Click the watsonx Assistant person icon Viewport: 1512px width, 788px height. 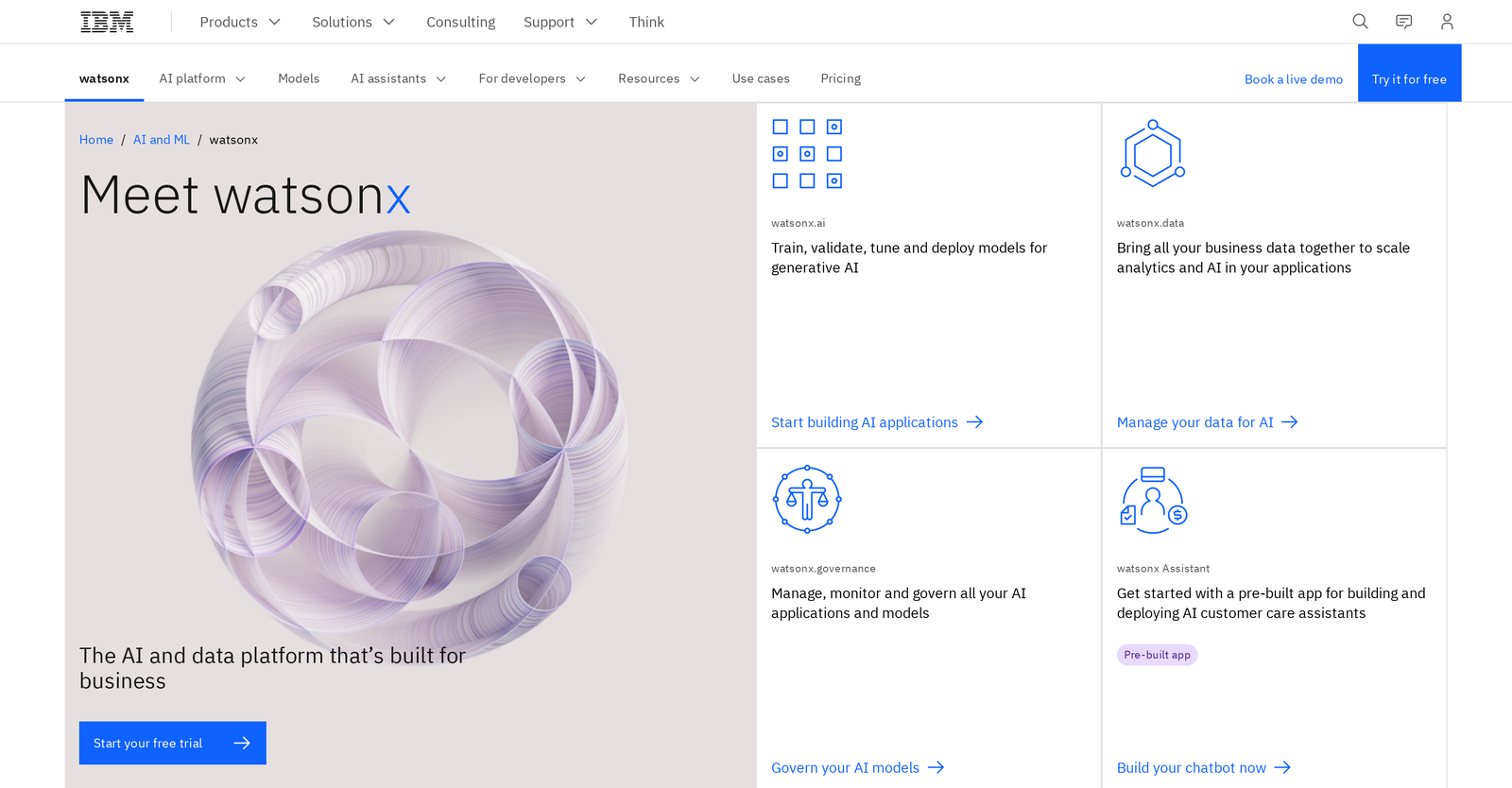1153,500
